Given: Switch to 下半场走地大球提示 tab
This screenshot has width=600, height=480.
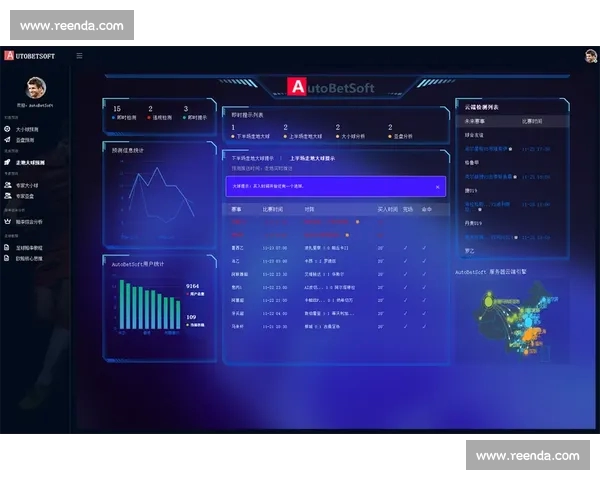Looking at the screenshot, I should click(x=254, y=158).
